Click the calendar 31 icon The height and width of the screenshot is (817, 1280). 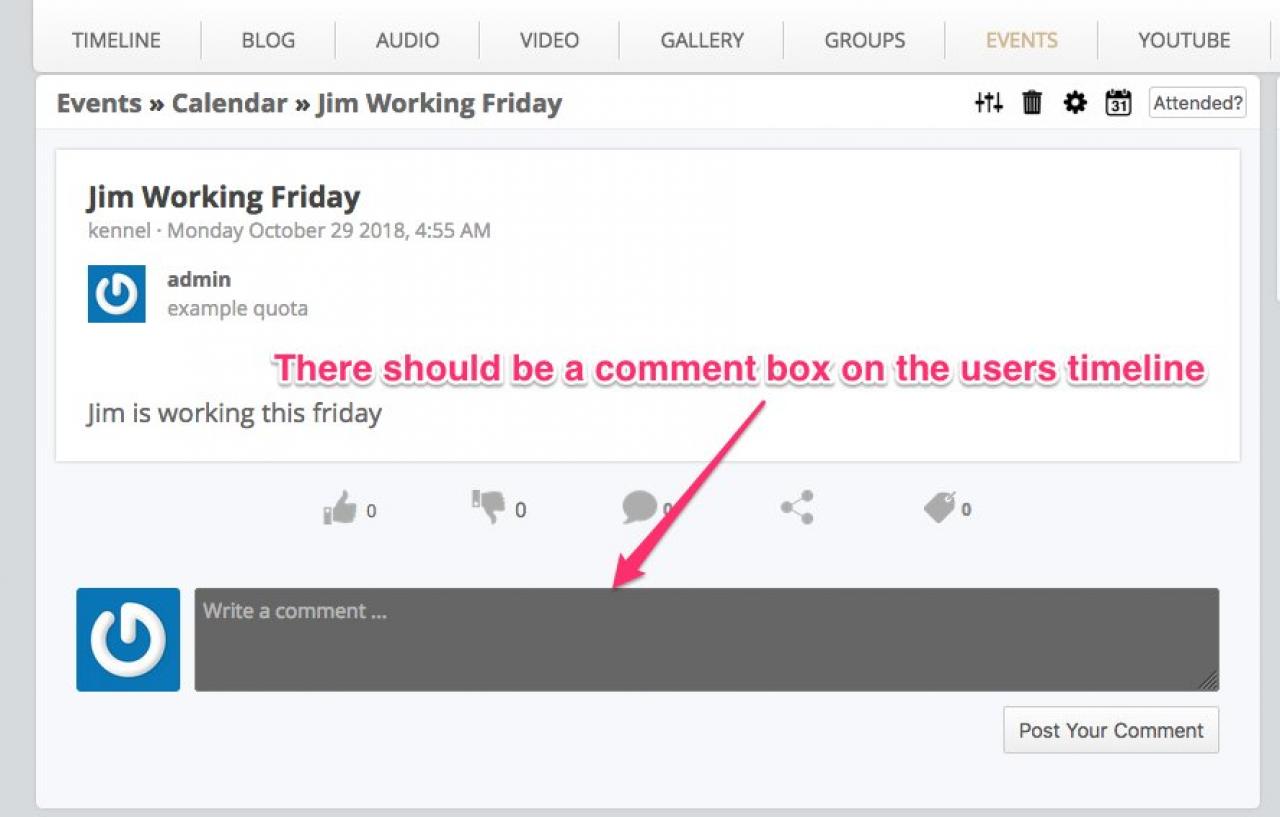coord(1118,102)
